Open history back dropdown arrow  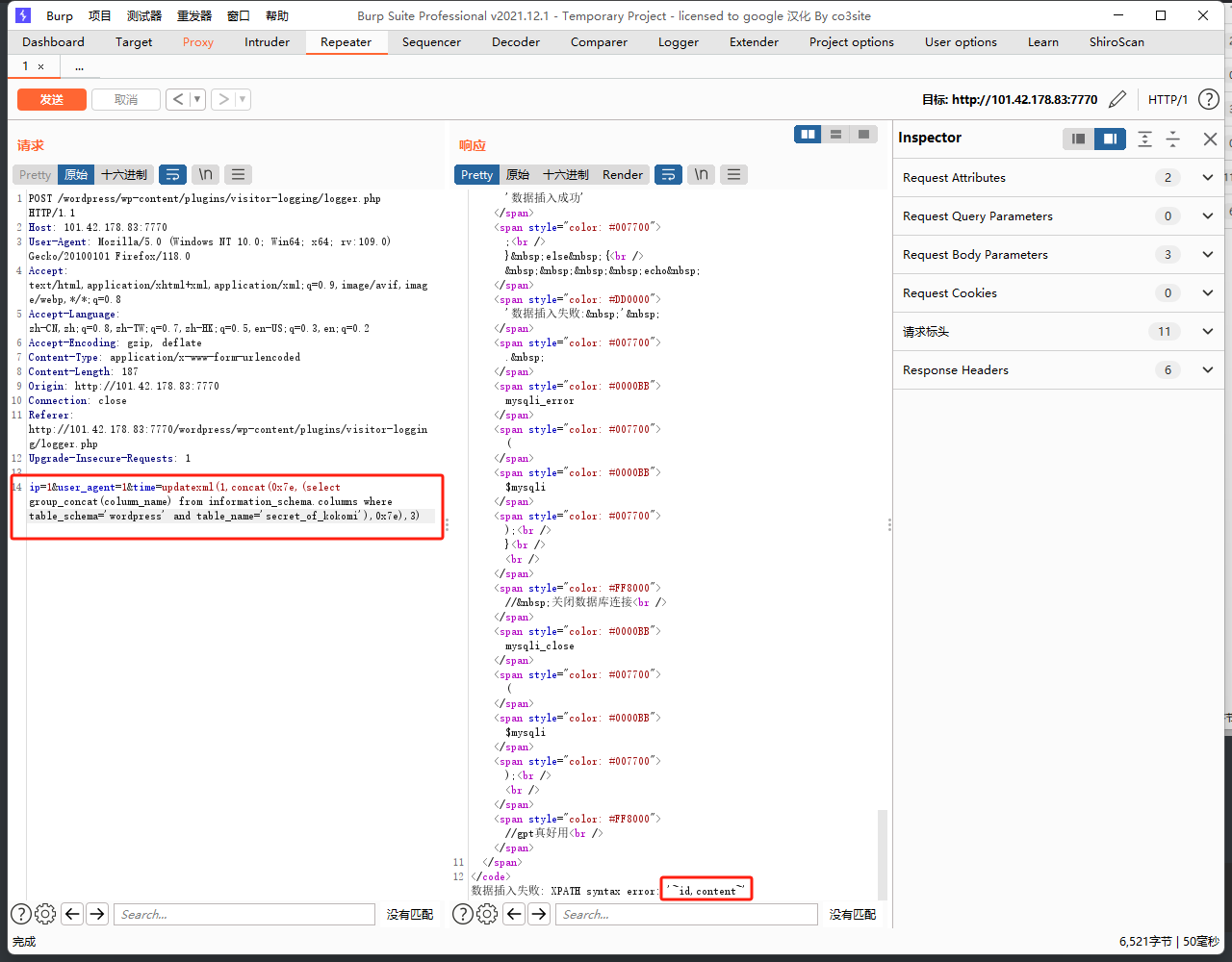click(x=198, y=99)
